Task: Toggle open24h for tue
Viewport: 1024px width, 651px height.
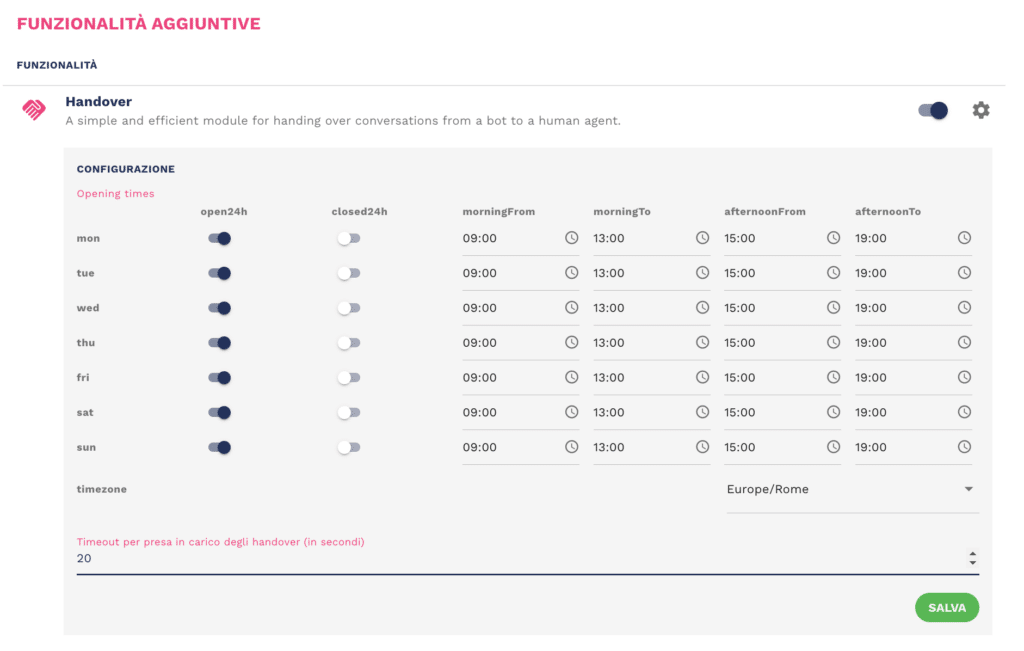Action: (x=219, y=273)
